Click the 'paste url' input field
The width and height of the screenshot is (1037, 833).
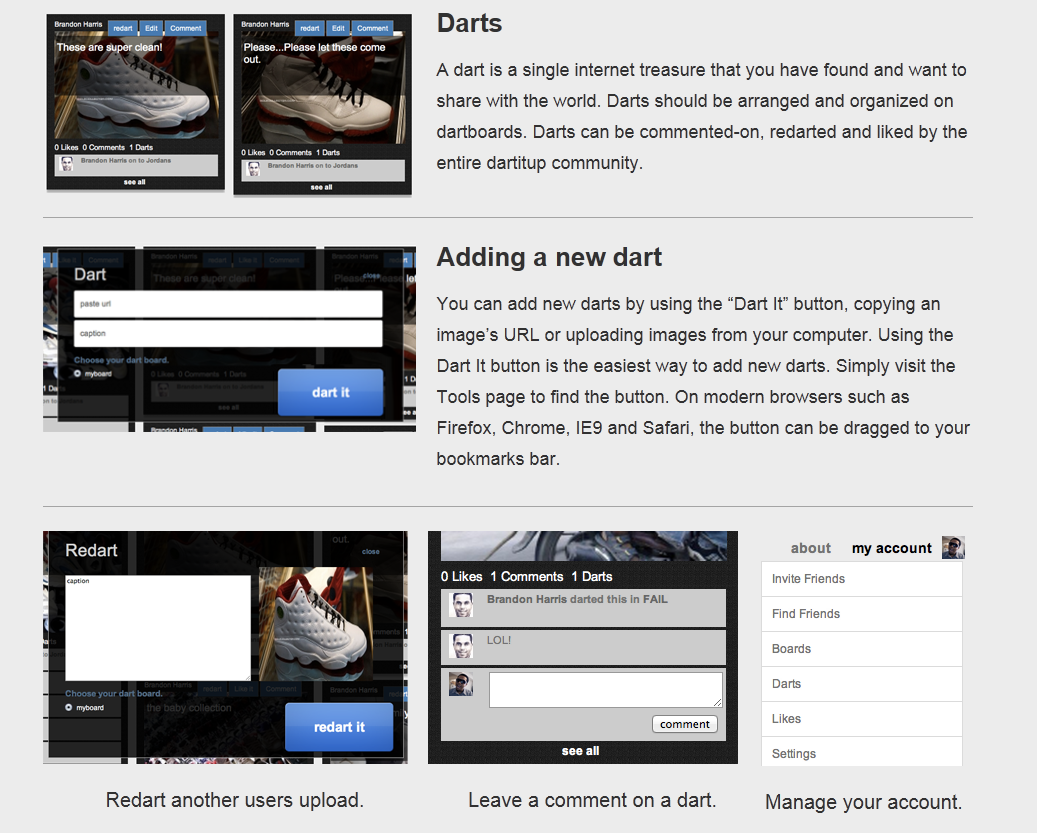[x=228, y=303]
